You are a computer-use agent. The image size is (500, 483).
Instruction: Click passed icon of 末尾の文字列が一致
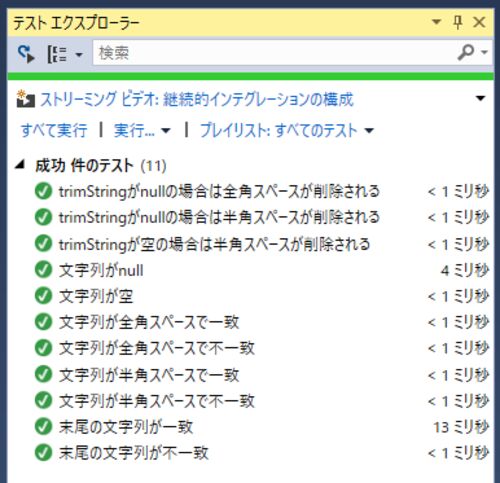point(43,426)
